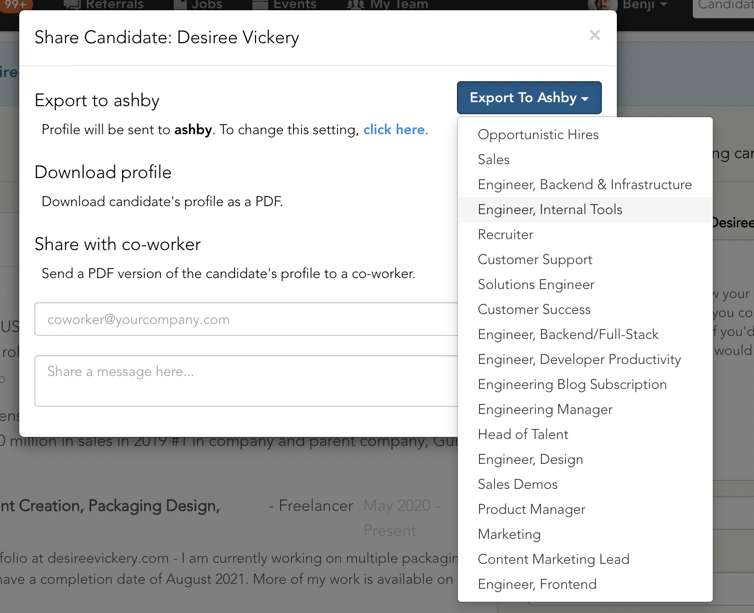Select Solutions Engineer option
This screenshot has width=754, height=613.
point(585,285)
